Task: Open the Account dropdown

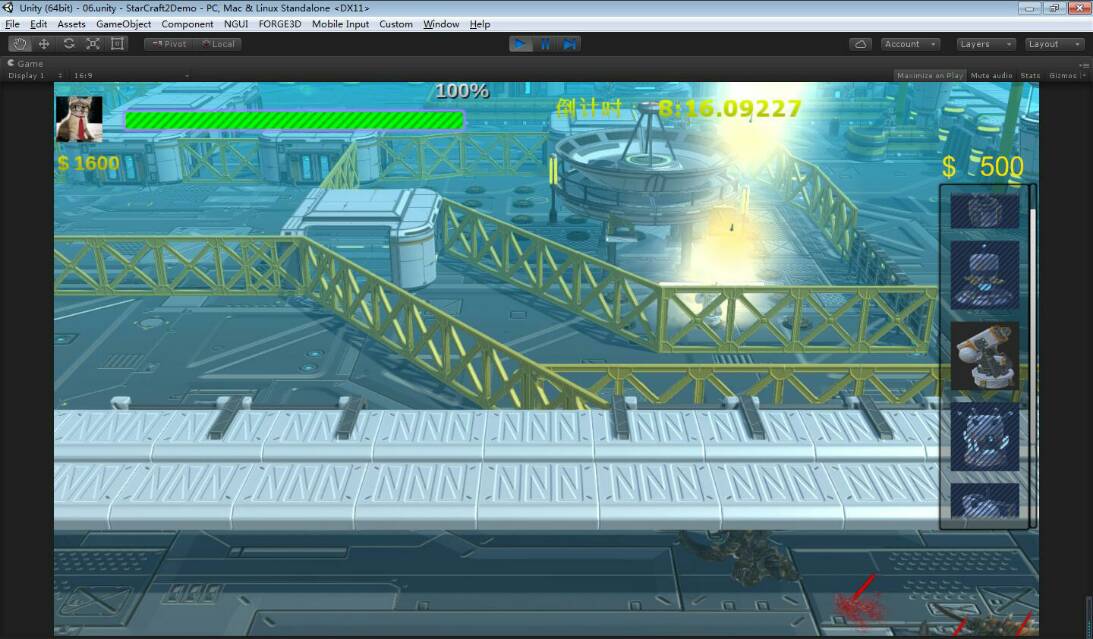Action: [x=910, y=44]
